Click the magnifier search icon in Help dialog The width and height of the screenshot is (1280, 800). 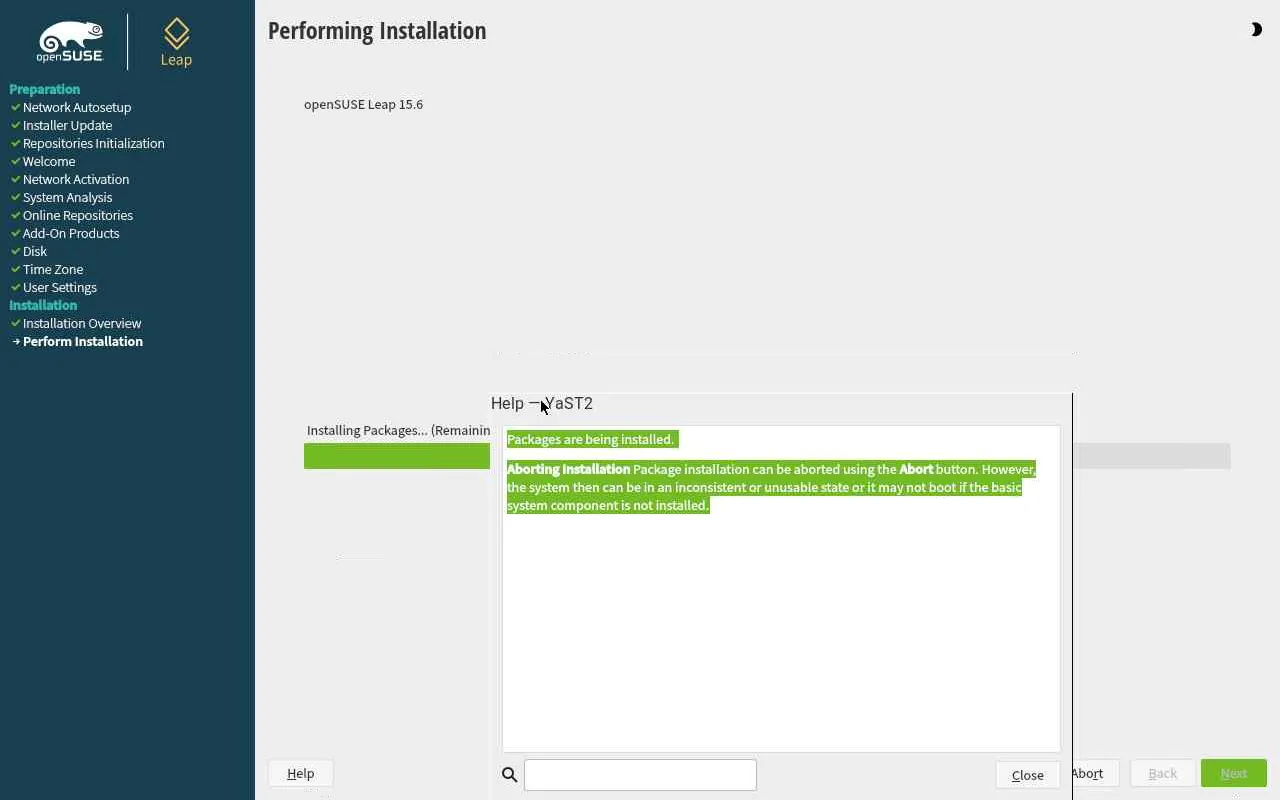tap(509, 775)
